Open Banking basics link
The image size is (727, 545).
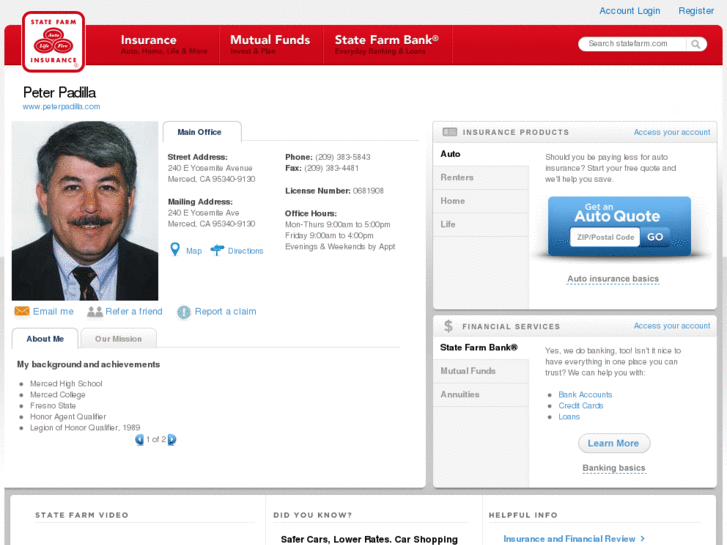[x=614, y=468]
